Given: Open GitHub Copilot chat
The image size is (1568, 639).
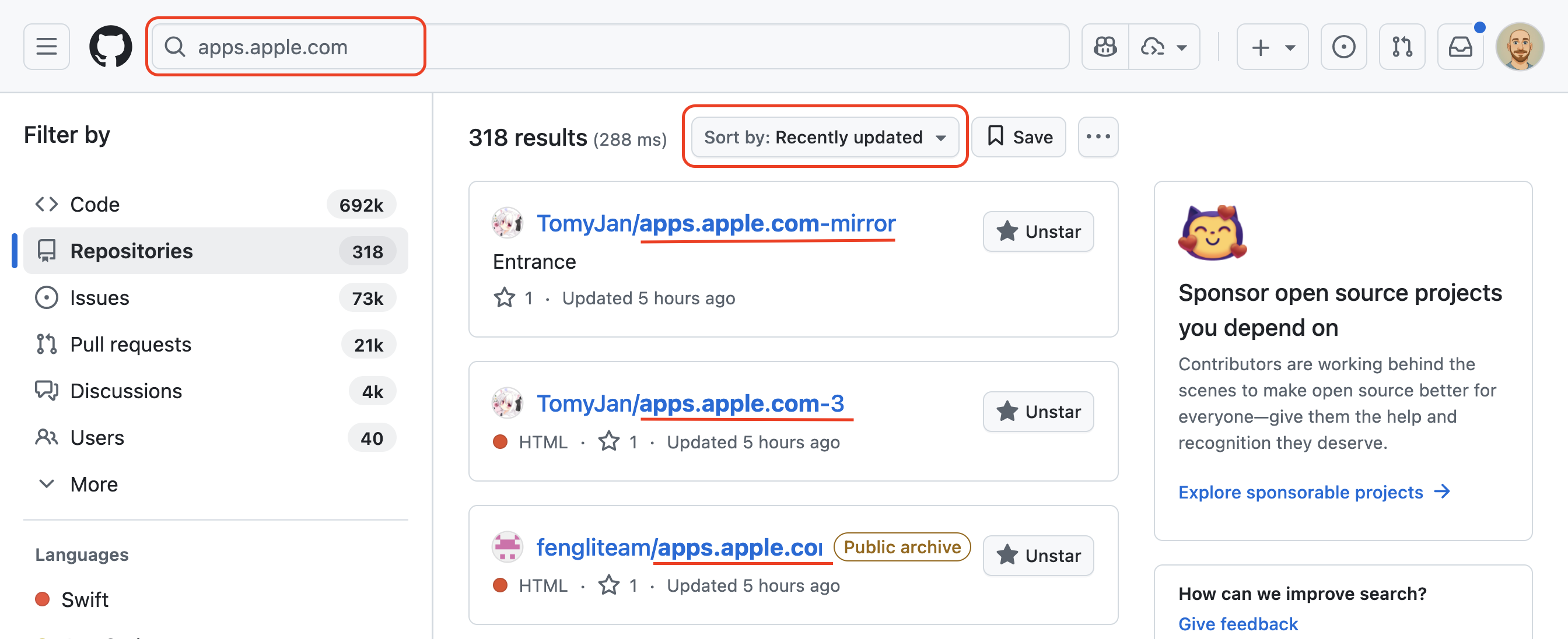Looking at the screenshot, I should [1104, 45].
